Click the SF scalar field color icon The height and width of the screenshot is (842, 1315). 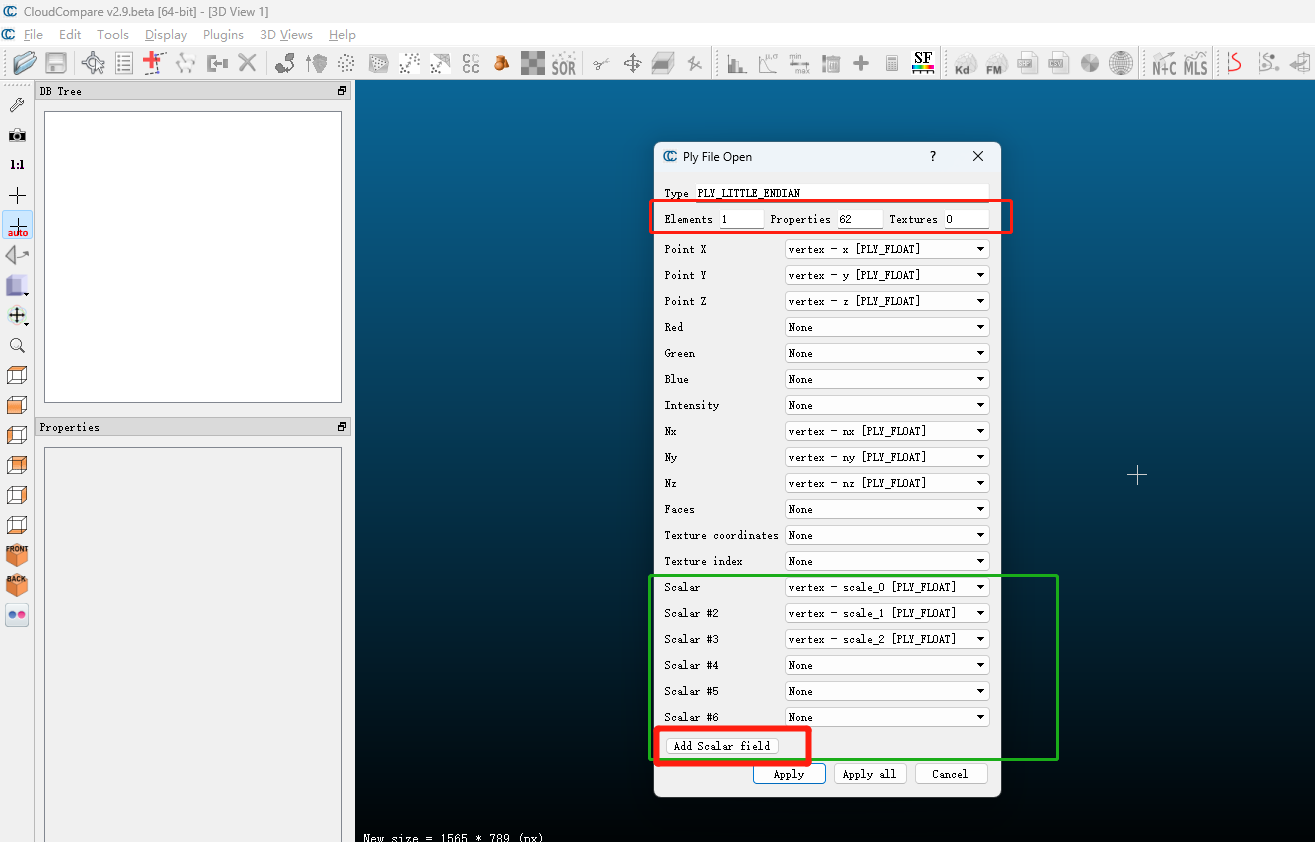pyautogui.click(x=923, y=63)
